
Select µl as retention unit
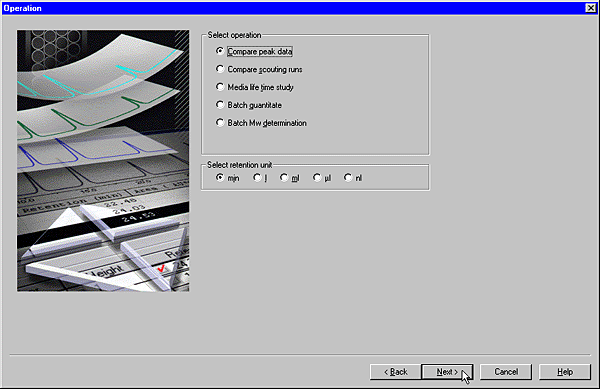click(322, 178)
